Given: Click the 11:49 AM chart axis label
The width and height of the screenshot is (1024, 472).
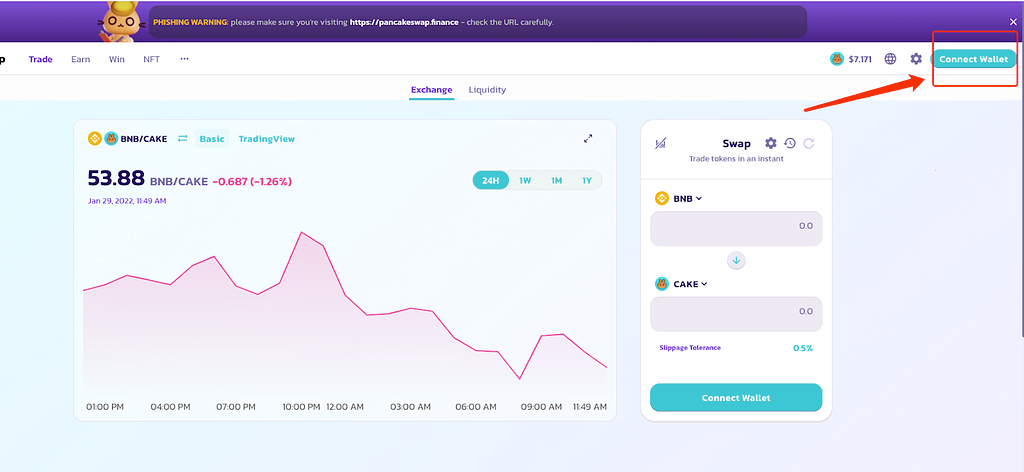Looking at the screenshot, I should click(x=590, y=407).
